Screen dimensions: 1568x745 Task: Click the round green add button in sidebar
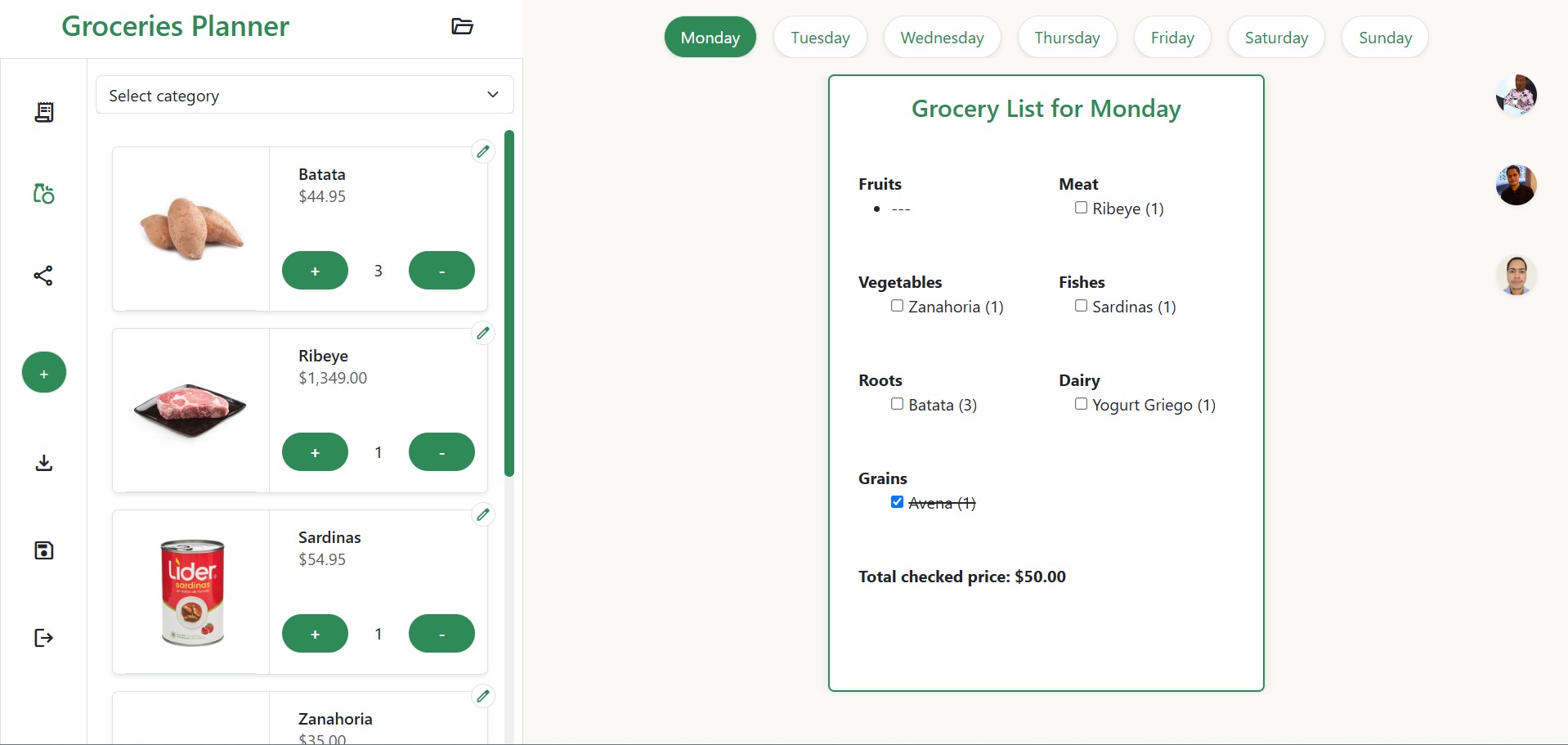click(44, 372)
